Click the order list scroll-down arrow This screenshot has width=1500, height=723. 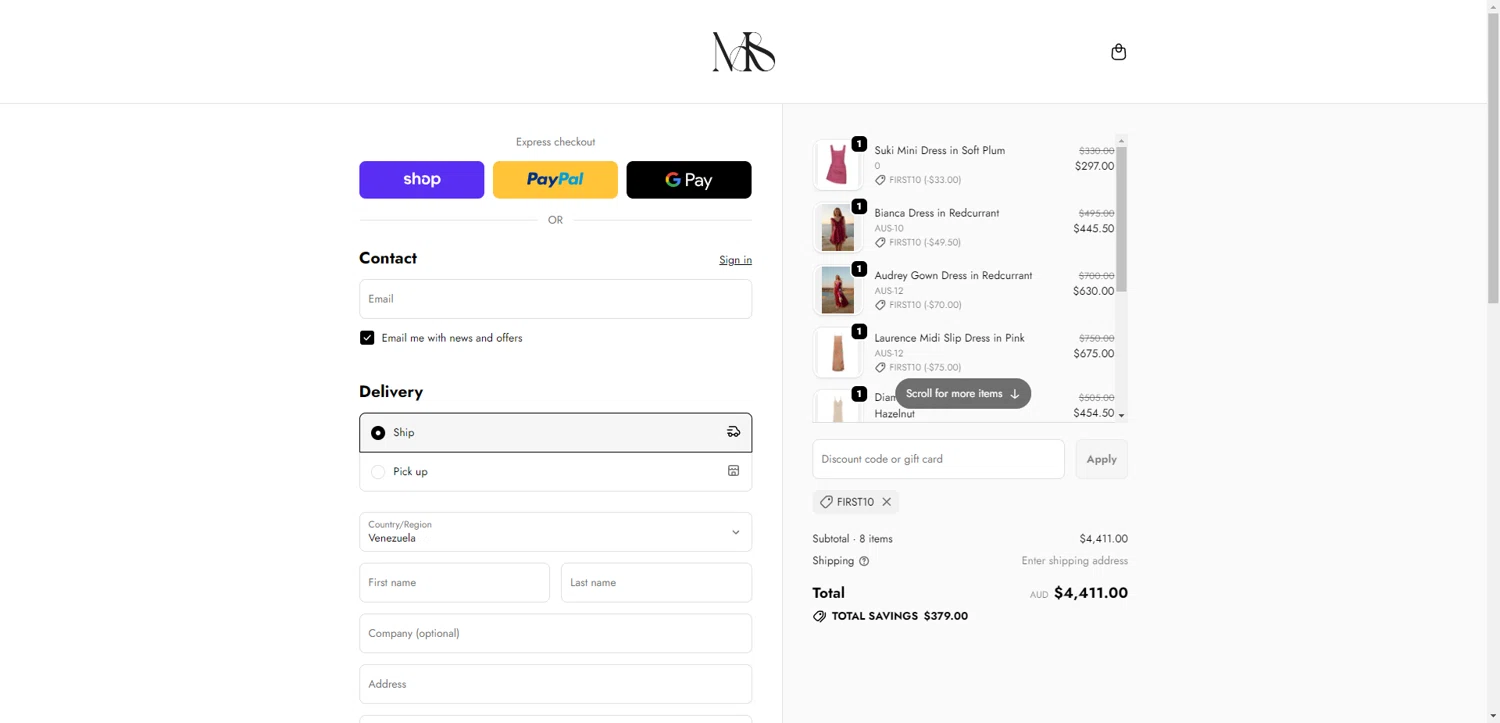click(1121, 415)
